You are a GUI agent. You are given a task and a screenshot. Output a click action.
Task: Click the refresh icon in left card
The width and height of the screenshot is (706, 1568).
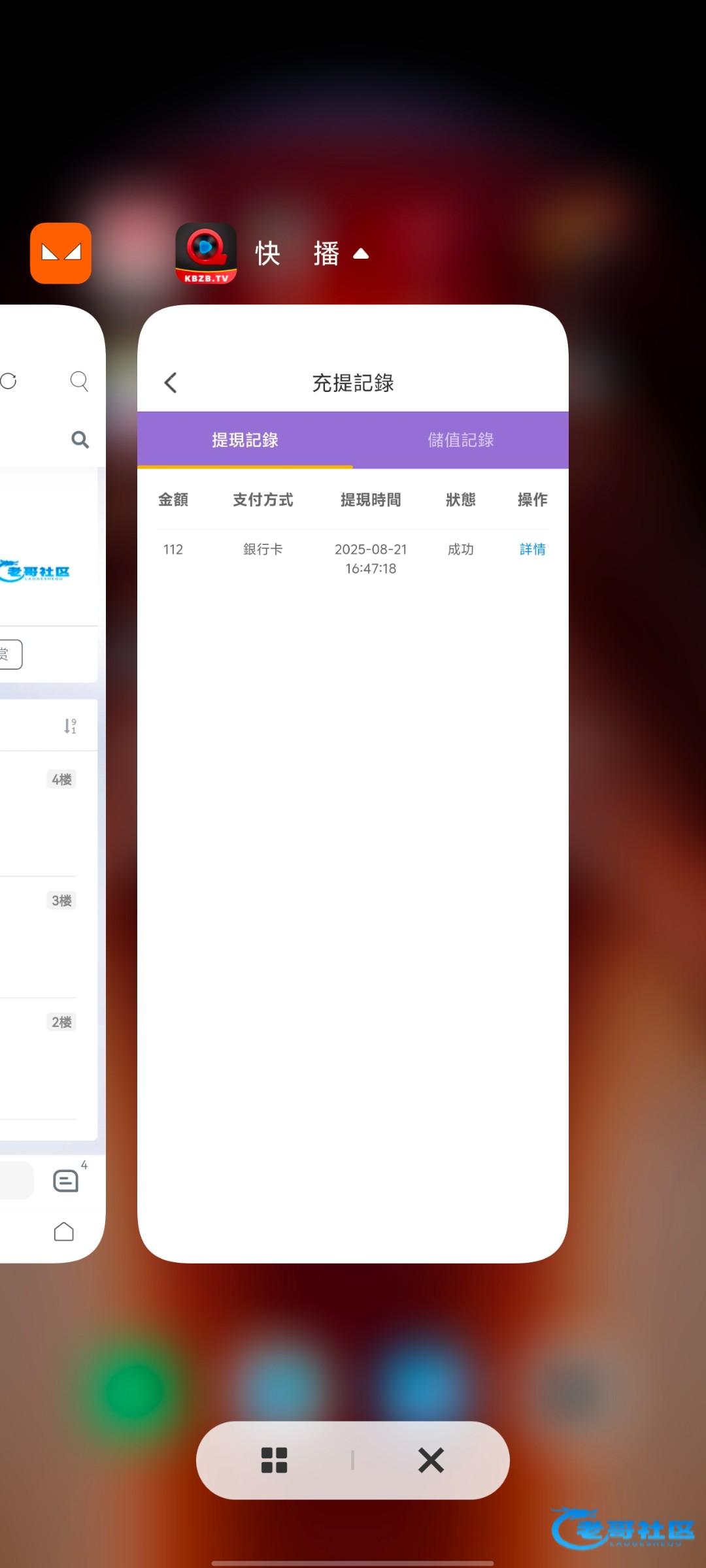point(8,381)
